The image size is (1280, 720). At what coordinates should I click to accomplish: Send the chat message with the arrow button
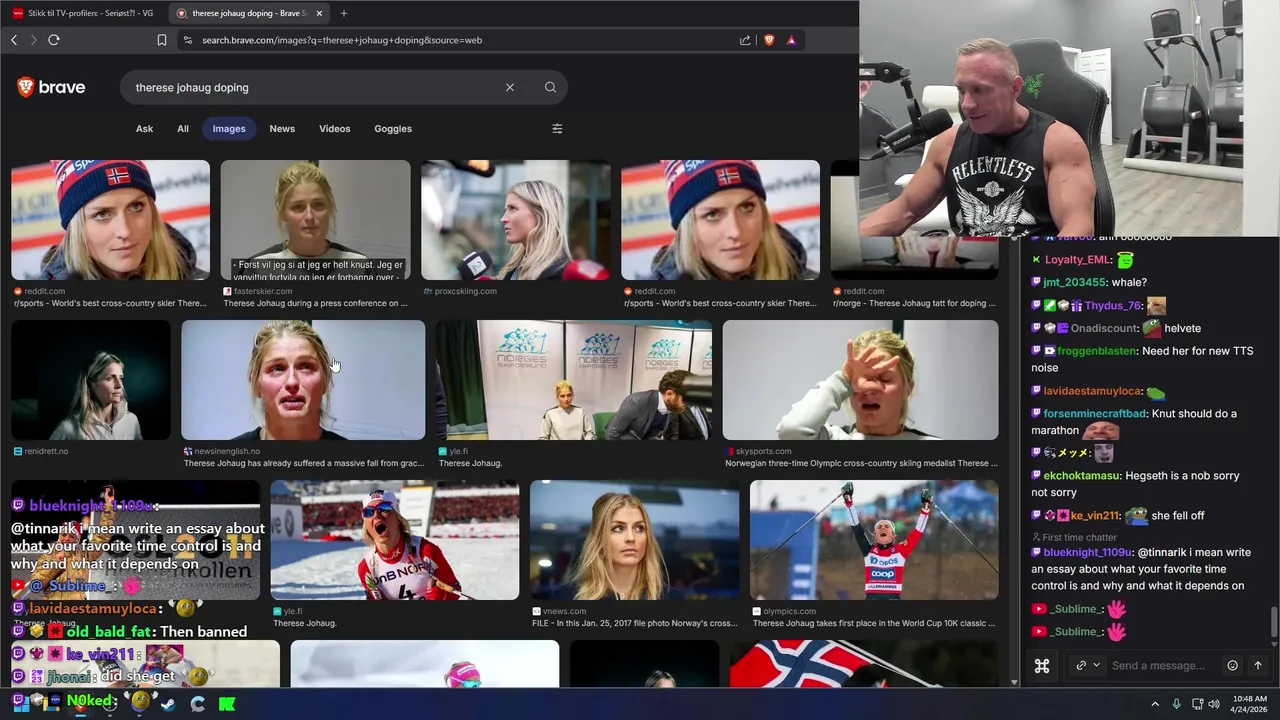pos(1258,665)
